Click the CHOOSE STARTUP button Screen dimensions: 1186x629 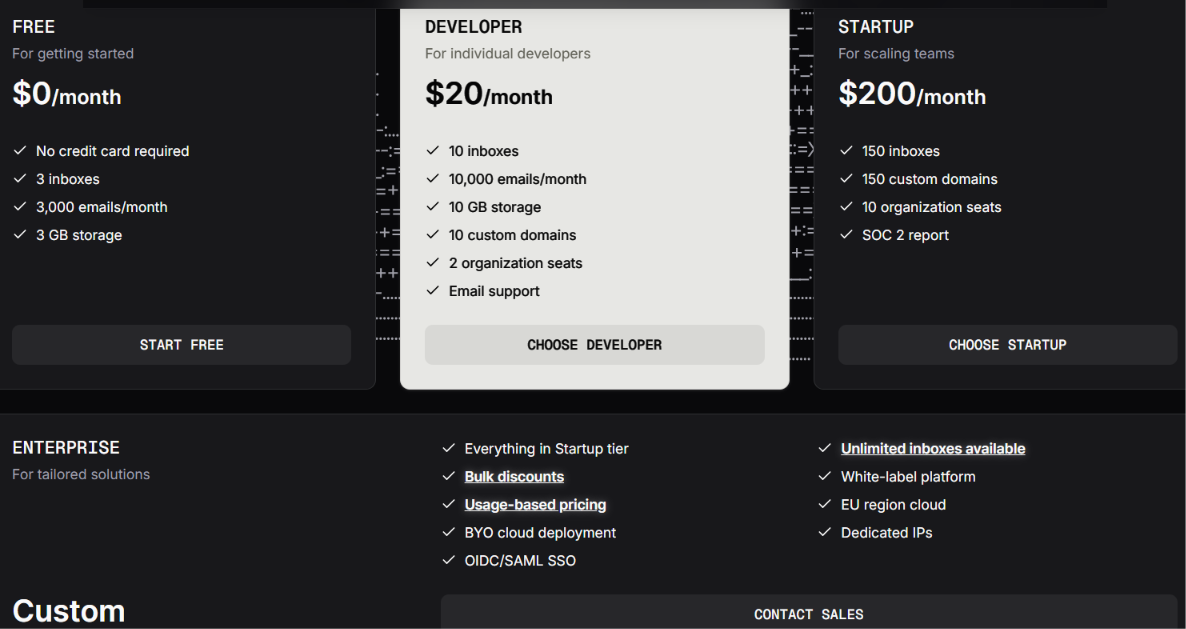[1007, 345]
